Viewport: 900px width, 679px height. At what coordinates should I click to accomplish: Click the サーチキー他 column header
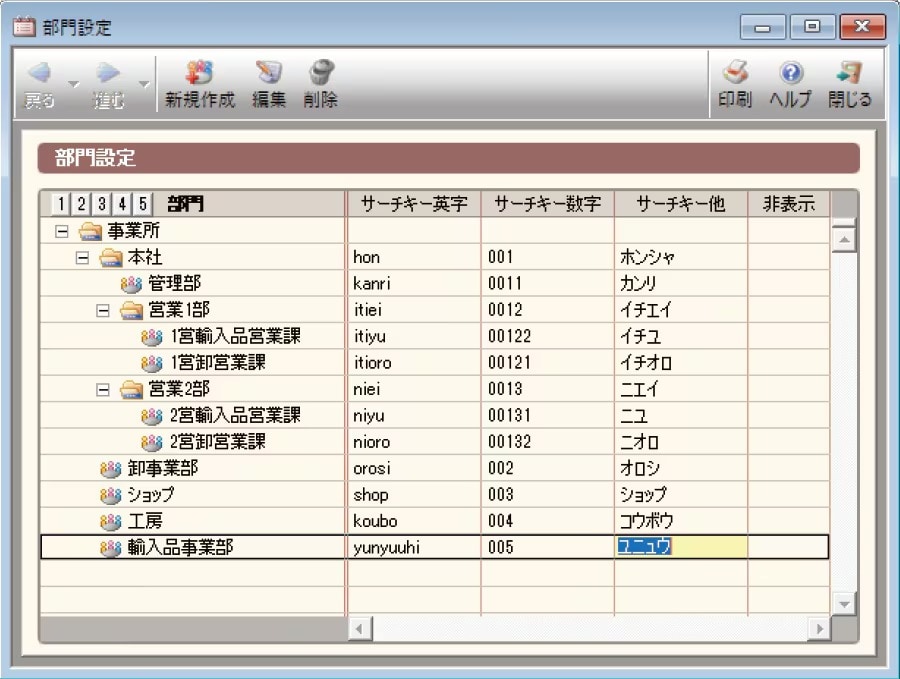click(681, 204)
